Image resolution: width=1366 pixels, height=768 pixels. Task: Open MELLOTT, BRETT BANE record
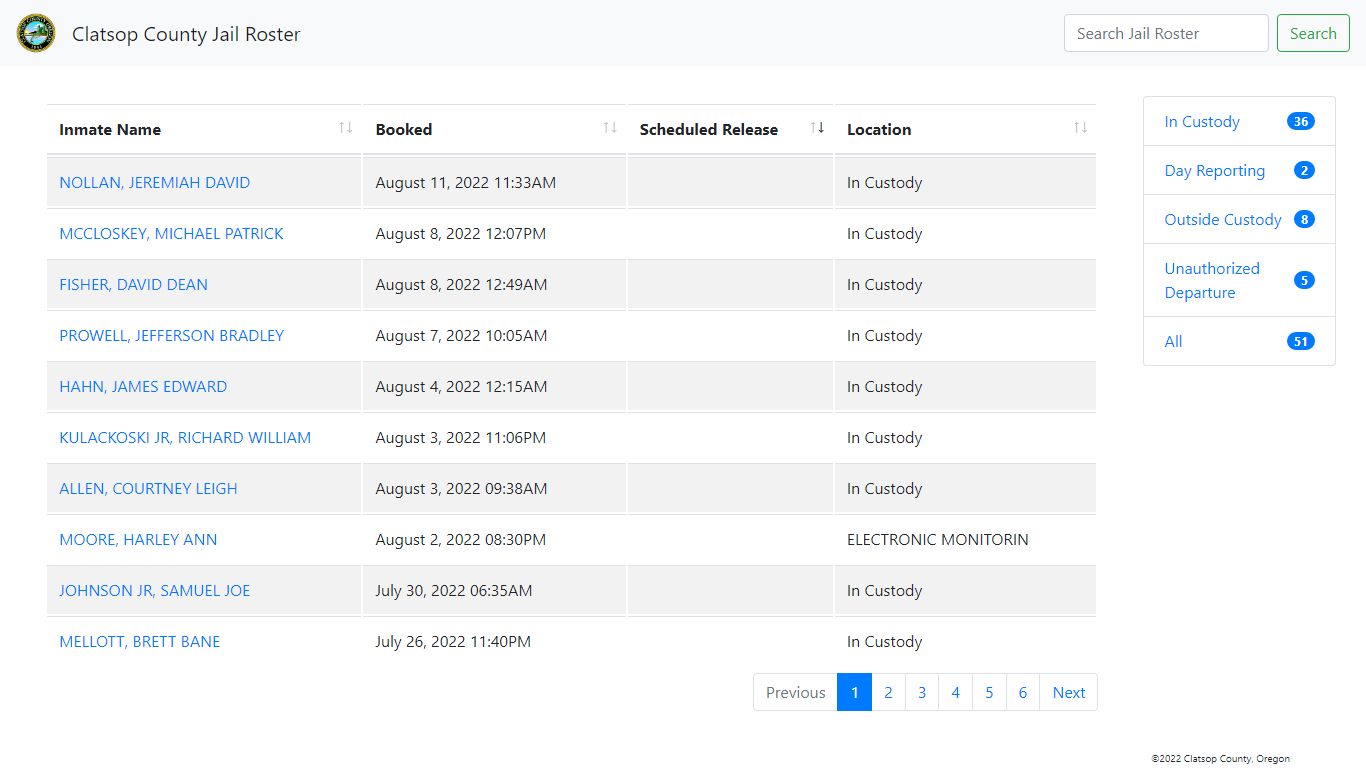pyautogui.click(x=139, y=642)
